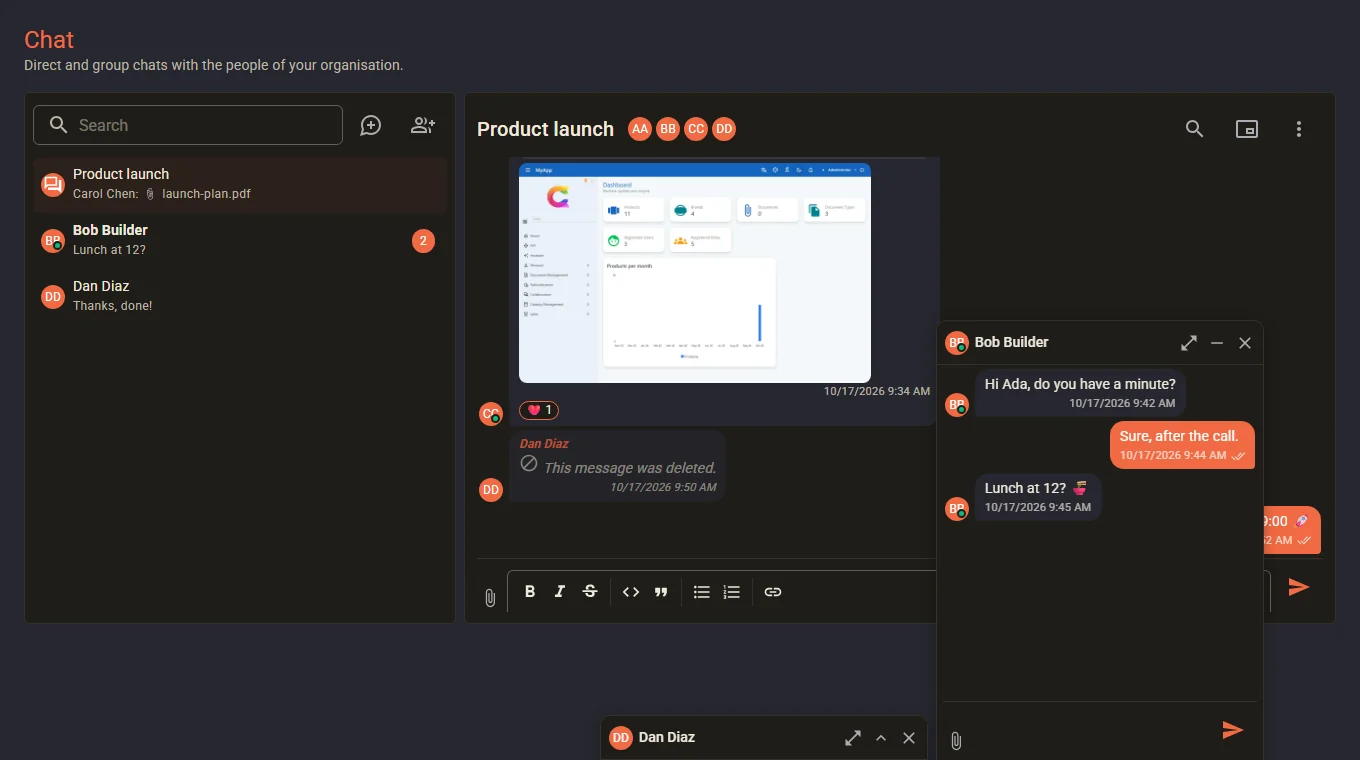Toggle the heart reaction on the screenshot message
The image size is (1360, 760).
coord(539,410)
